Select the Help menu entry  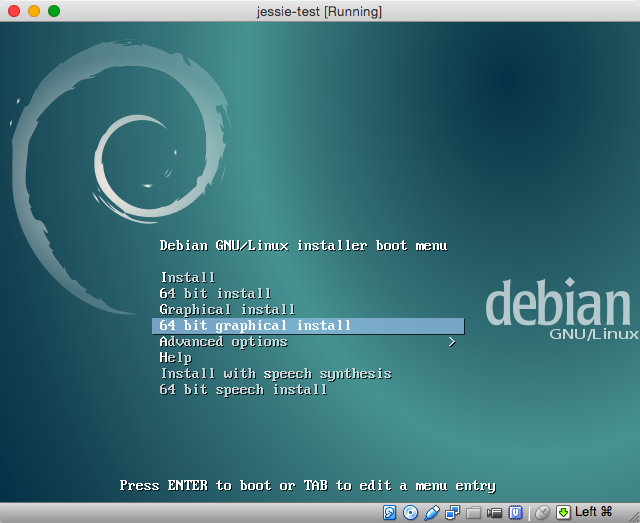point(308,358)
